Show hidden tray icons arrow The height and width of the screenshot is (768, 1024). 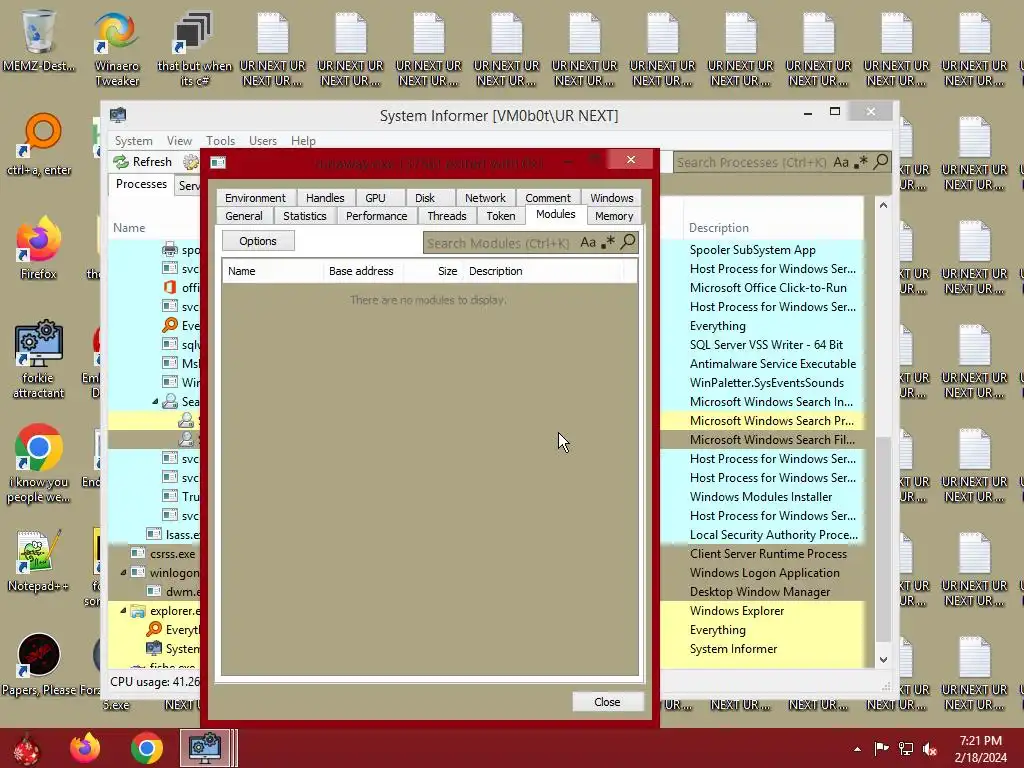(x=857, y=750)
